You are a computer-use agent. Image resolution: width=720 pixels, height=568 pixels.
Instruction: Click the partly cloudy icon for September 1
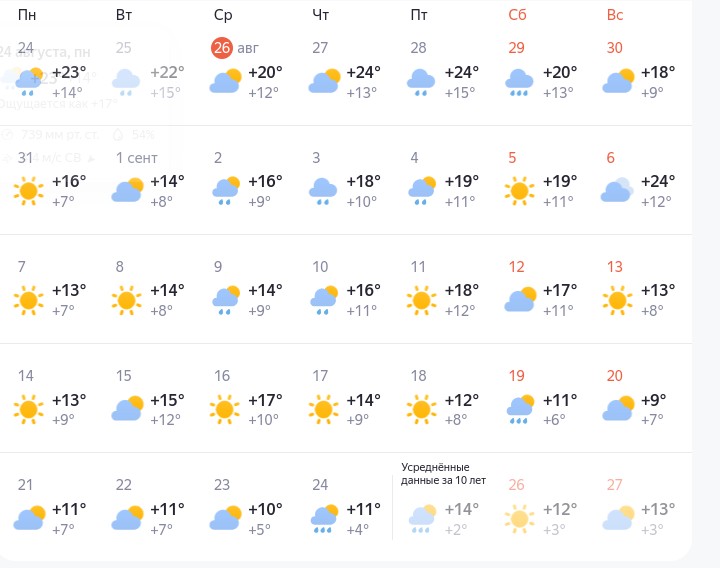(127, 190)
